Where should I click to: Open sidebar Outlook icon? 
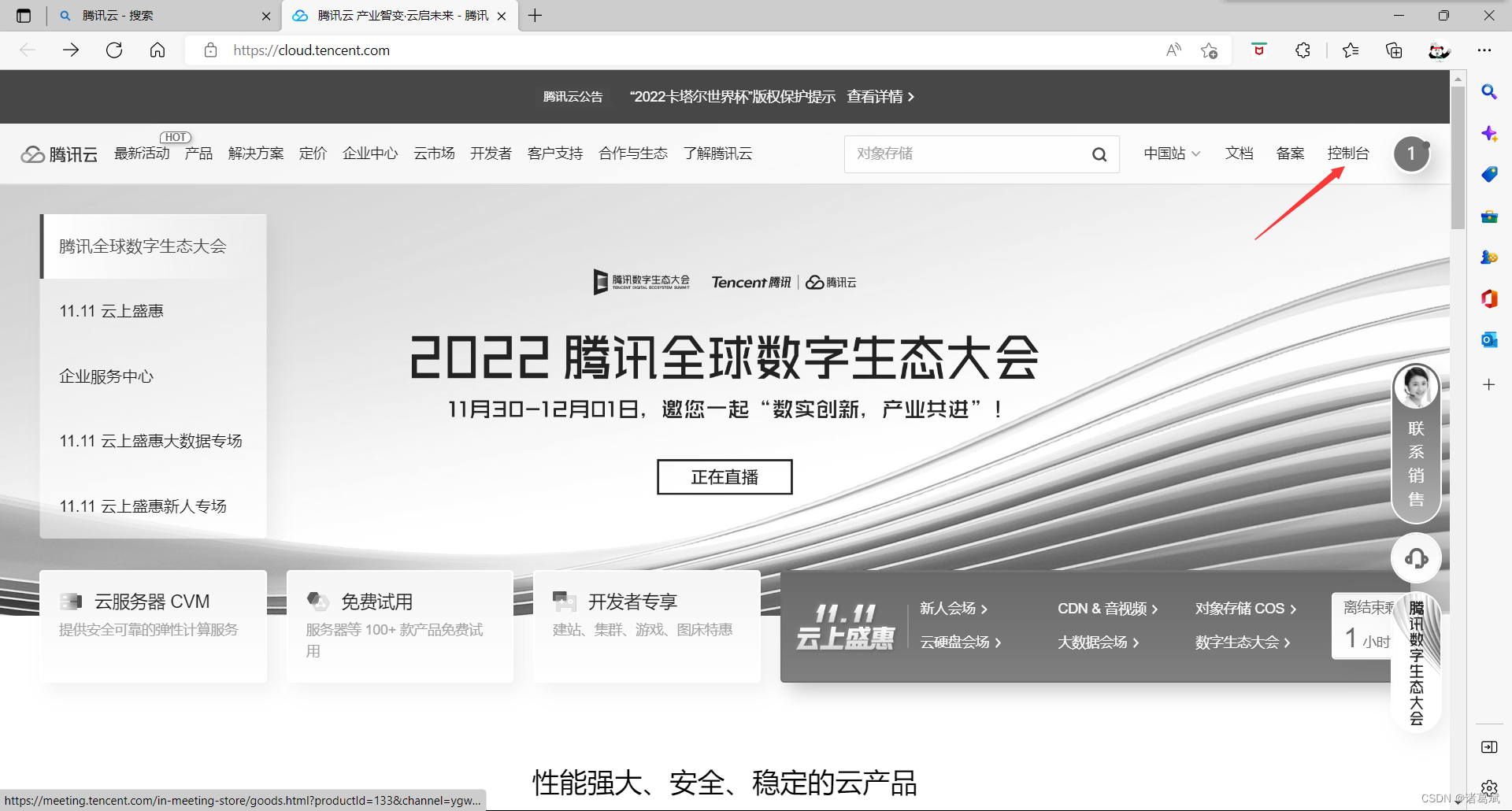pyautogui.click(x=1488, y=339)
